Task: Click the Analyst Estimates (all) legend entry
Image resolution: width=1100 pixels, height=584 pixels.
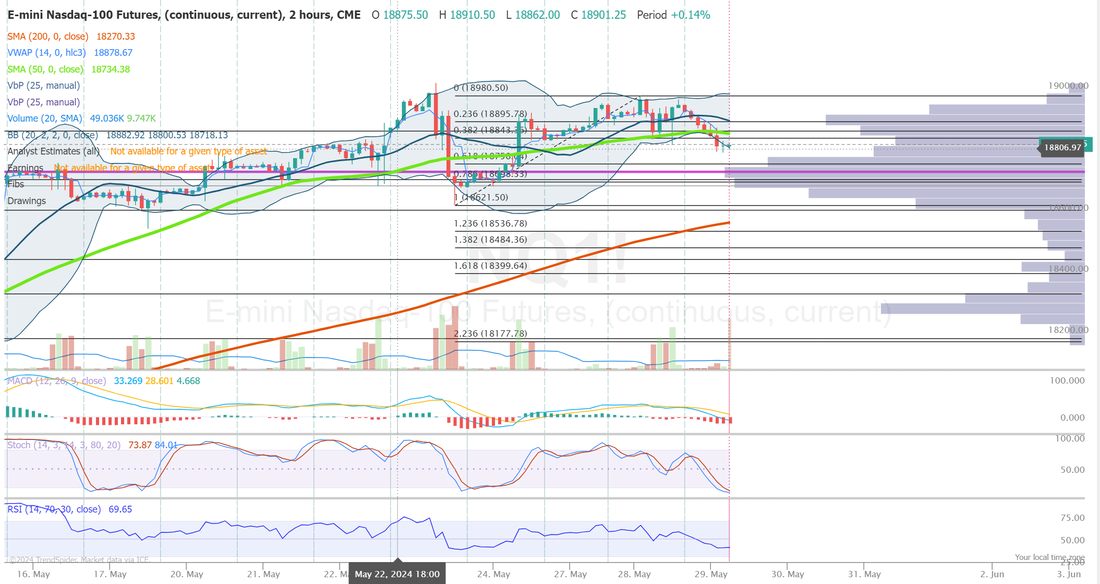Action: coord(54,151)
